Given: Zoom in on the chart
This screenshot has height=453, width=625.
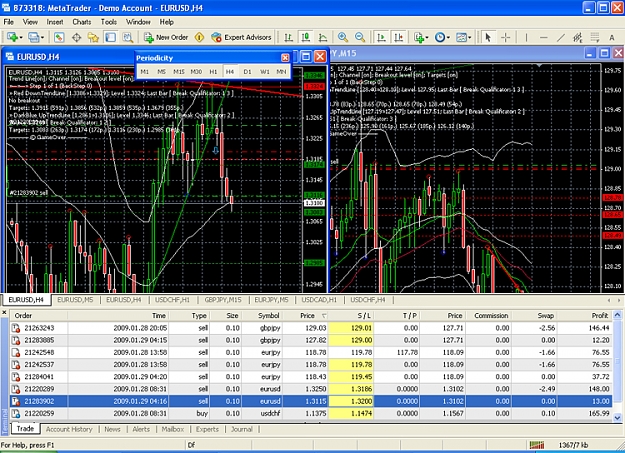Looking at the screenshot, I should pyautogui.click(x=342, y=37).
